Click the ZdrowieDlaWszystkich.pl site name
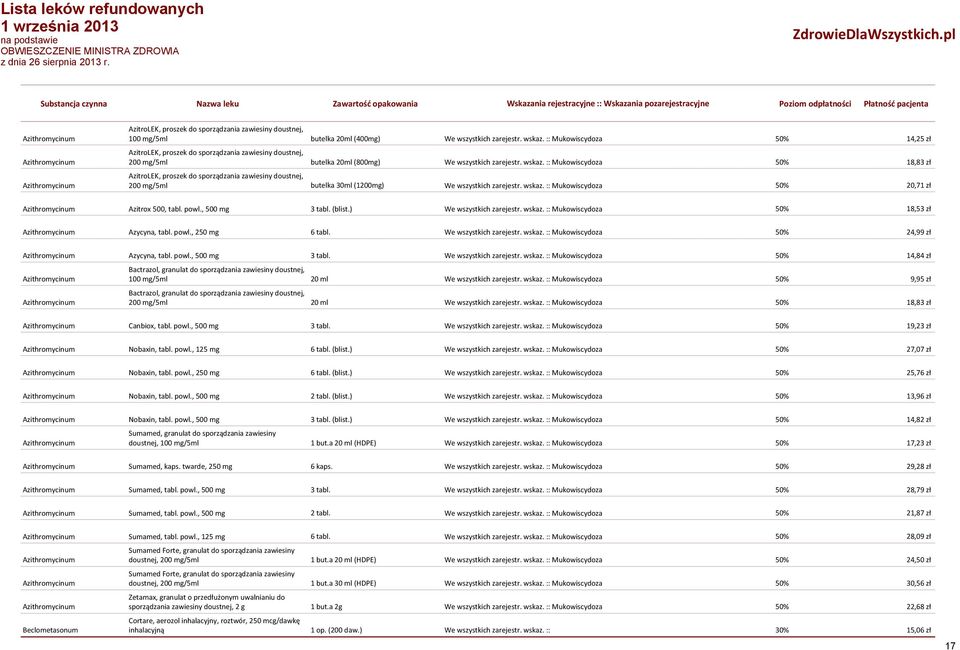The width and height of the screenshot is (960, 650). click(874, 34)
